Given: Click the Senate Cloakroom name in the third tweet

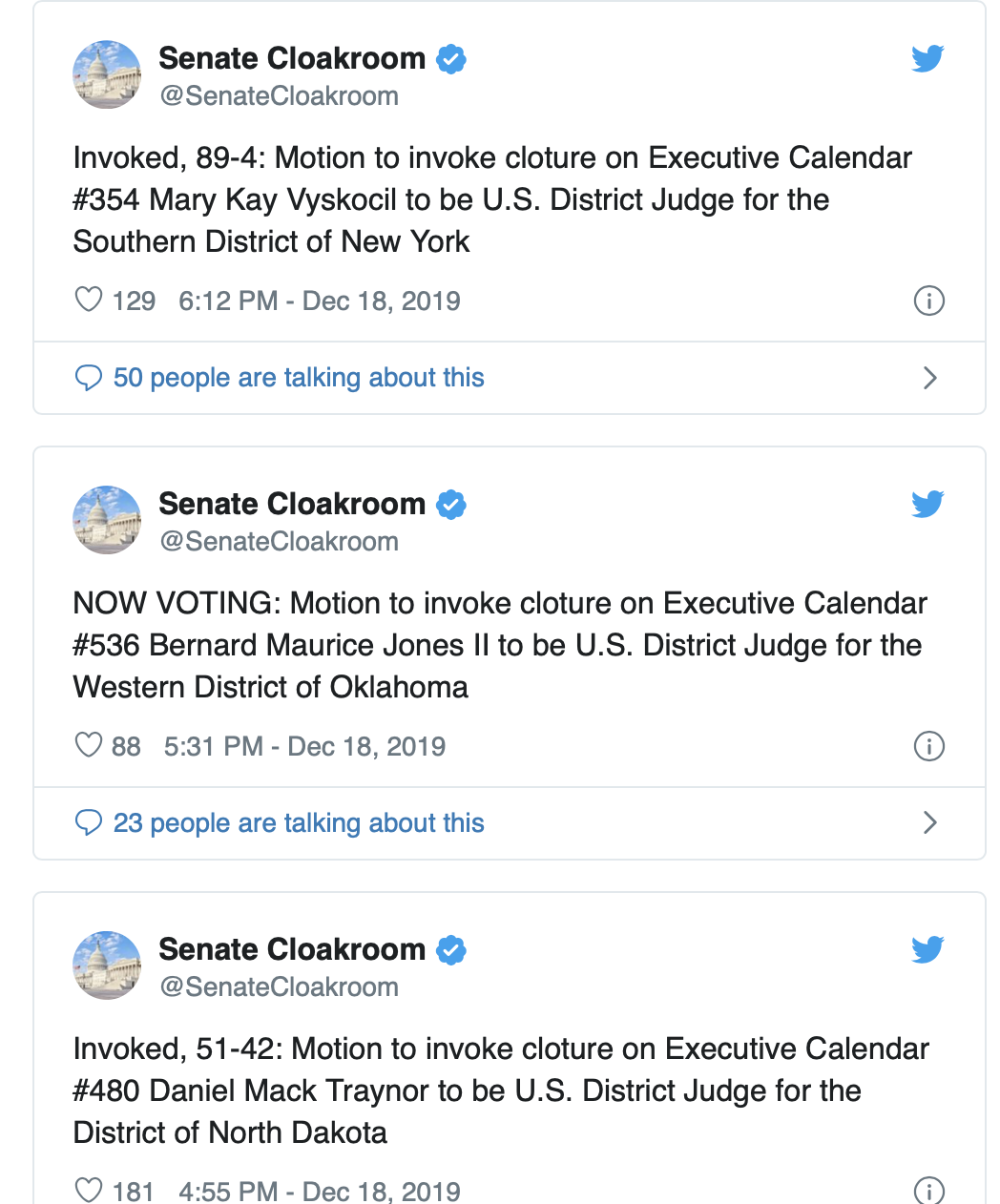Looking at the screenshot, I should 292,949.
